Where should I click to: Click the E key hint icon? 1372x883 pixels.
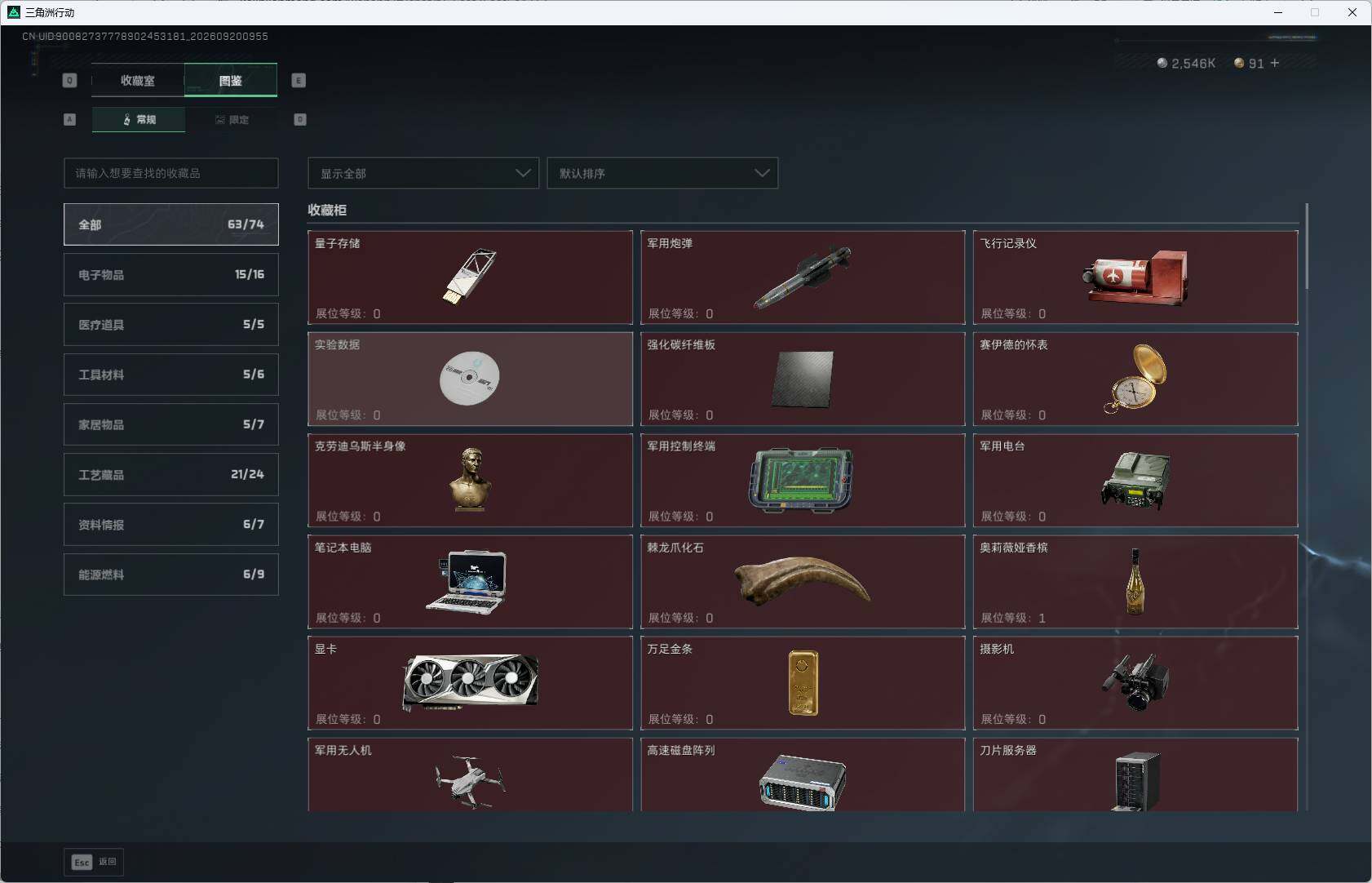click(299, 80)
